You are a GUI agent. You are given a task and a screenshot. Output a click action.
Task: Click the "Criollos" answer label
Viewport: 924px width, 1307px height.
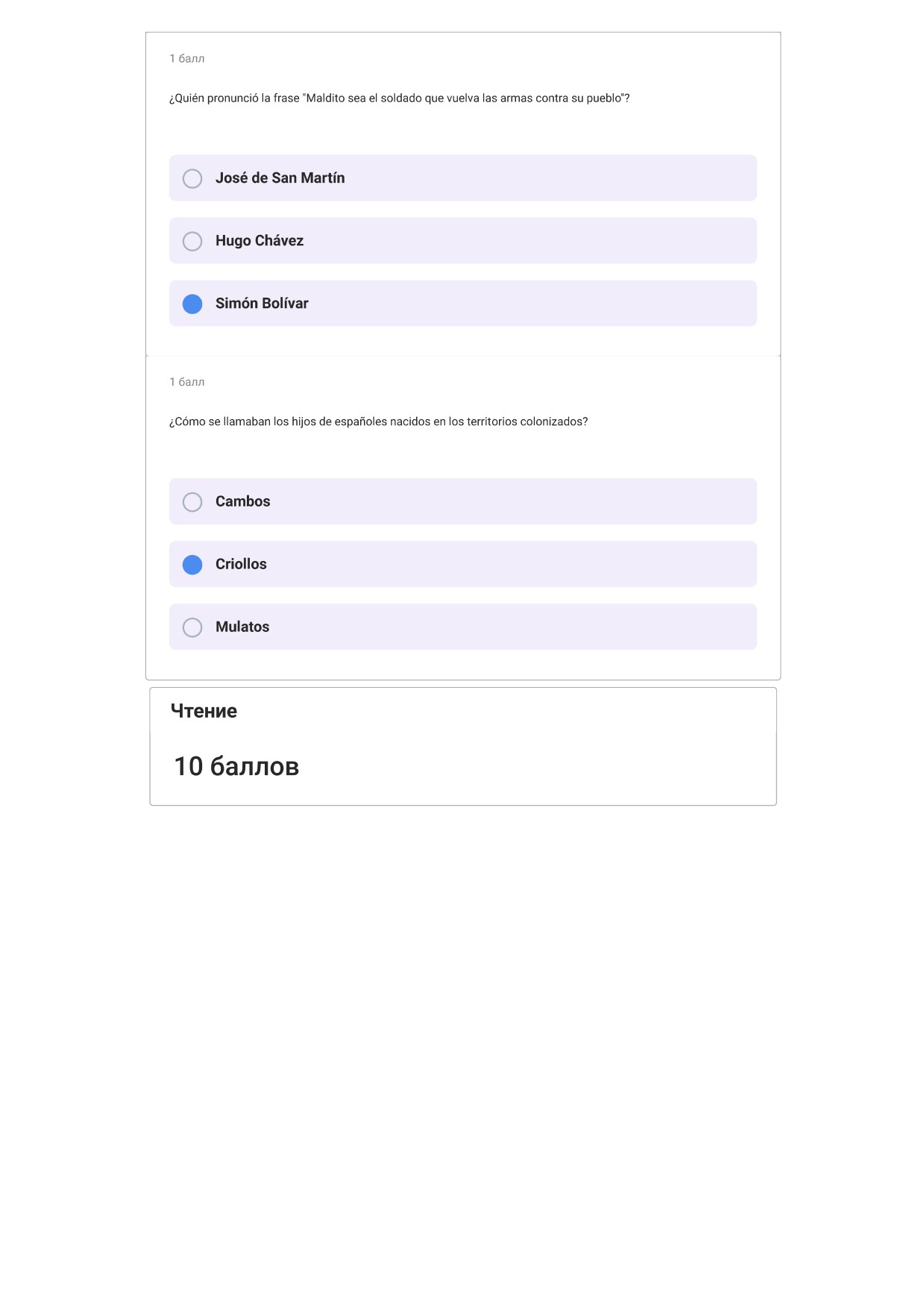tap(241, 564)
